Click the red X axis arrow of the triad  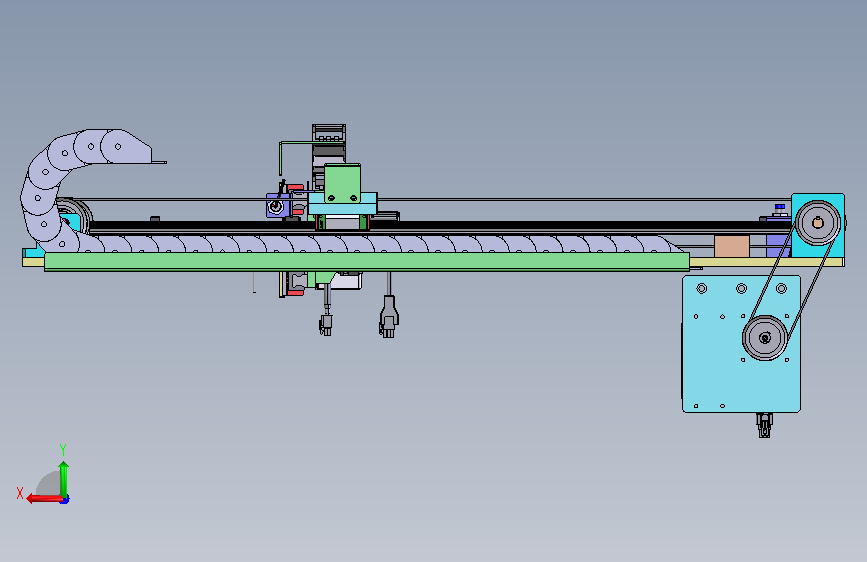44,499
